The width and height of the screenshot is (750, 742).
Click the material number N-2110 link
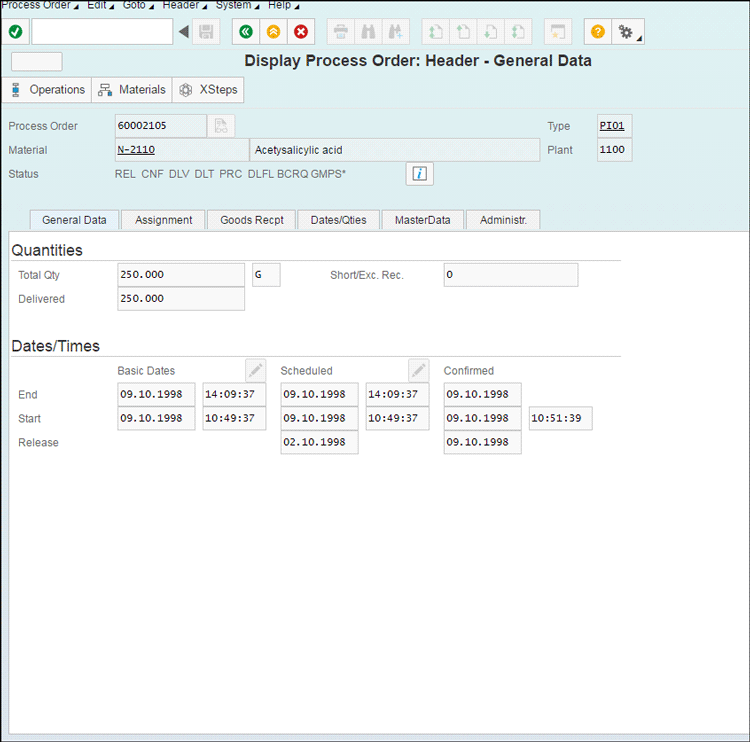(136, 150)
